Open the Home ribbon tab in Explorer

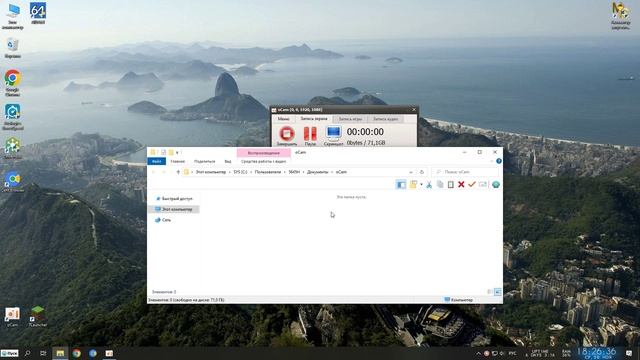click(178, 162)
